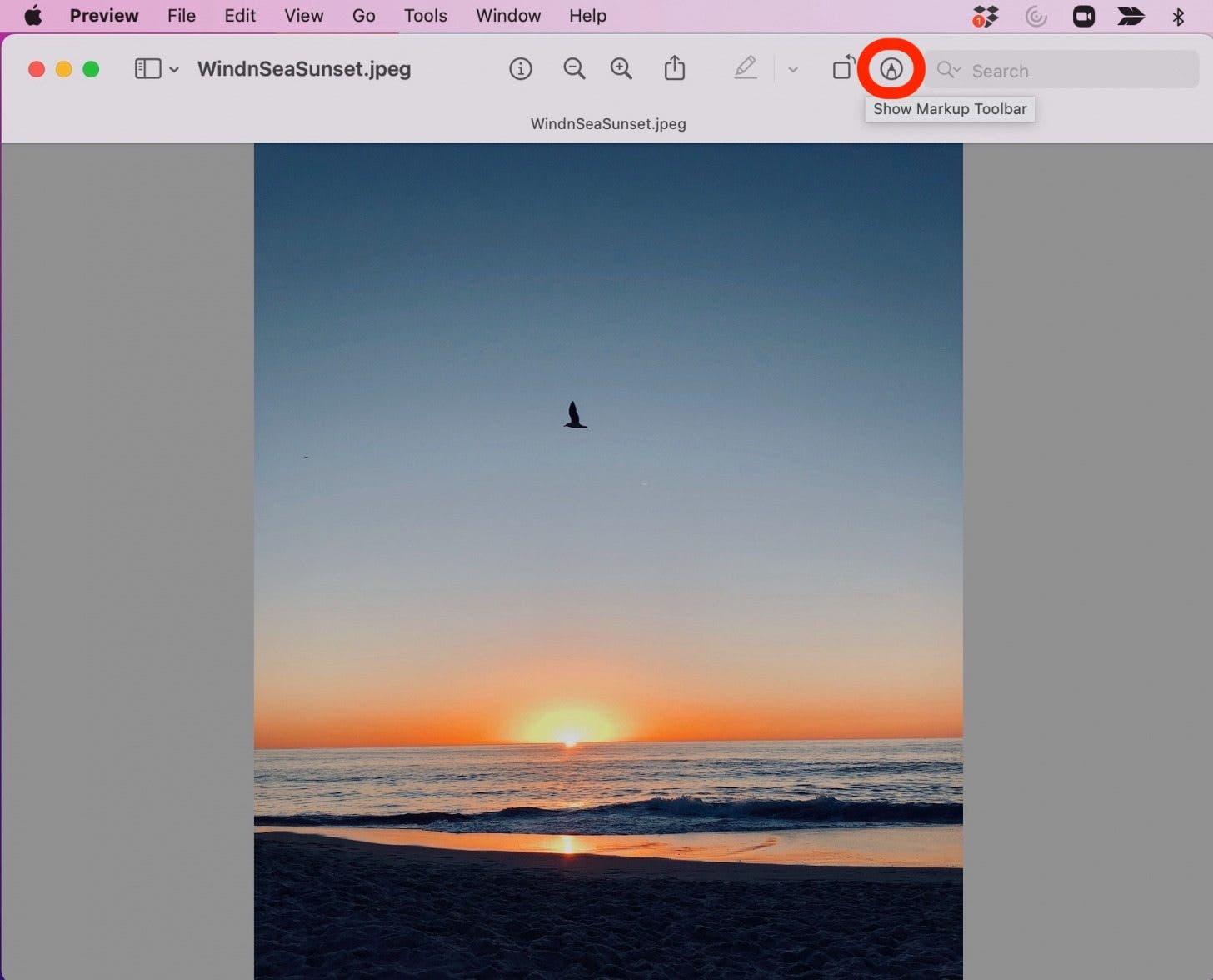Expand the sidebar view options dropdown

173,69
